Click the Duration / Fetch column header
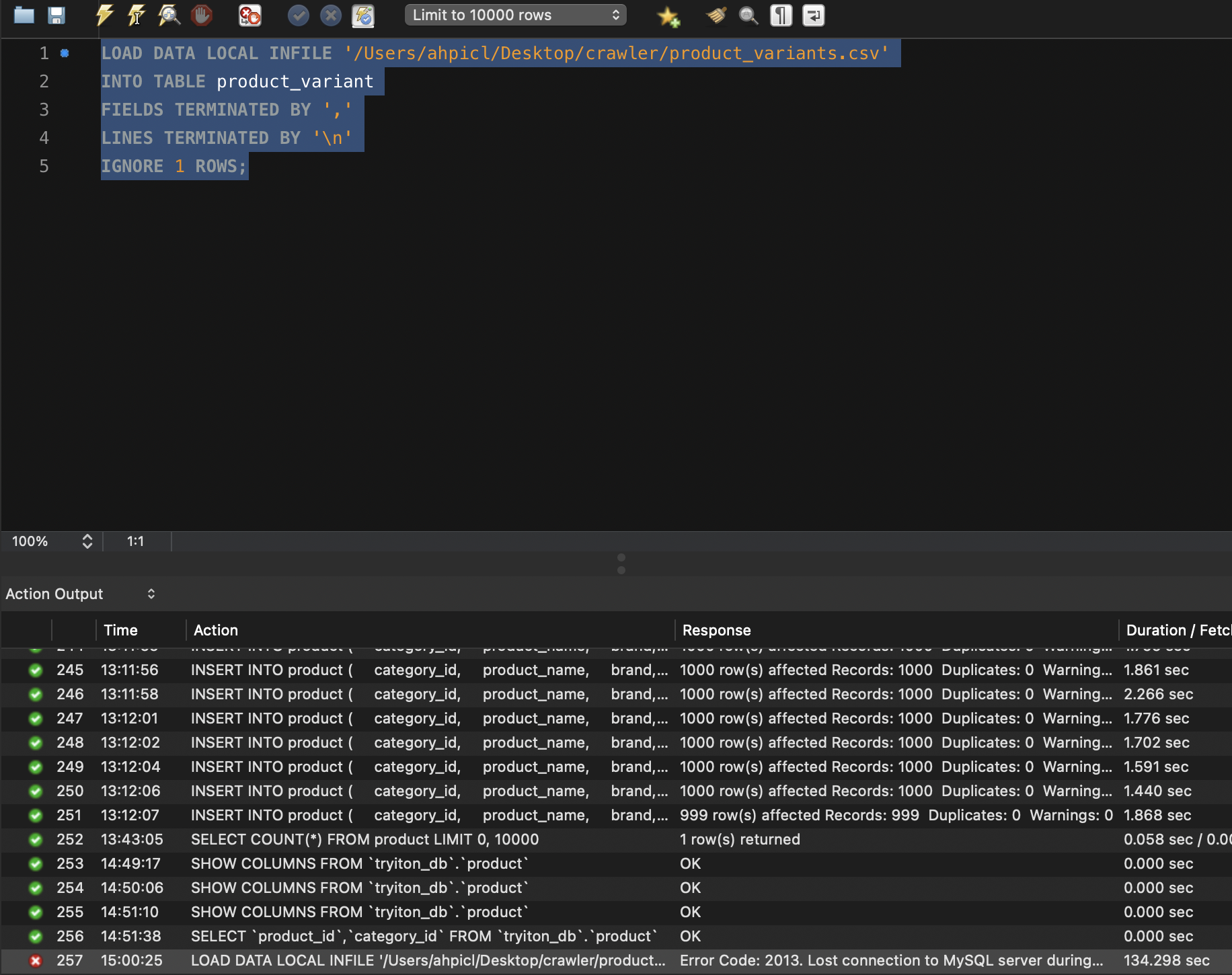 click(1178, 630)
